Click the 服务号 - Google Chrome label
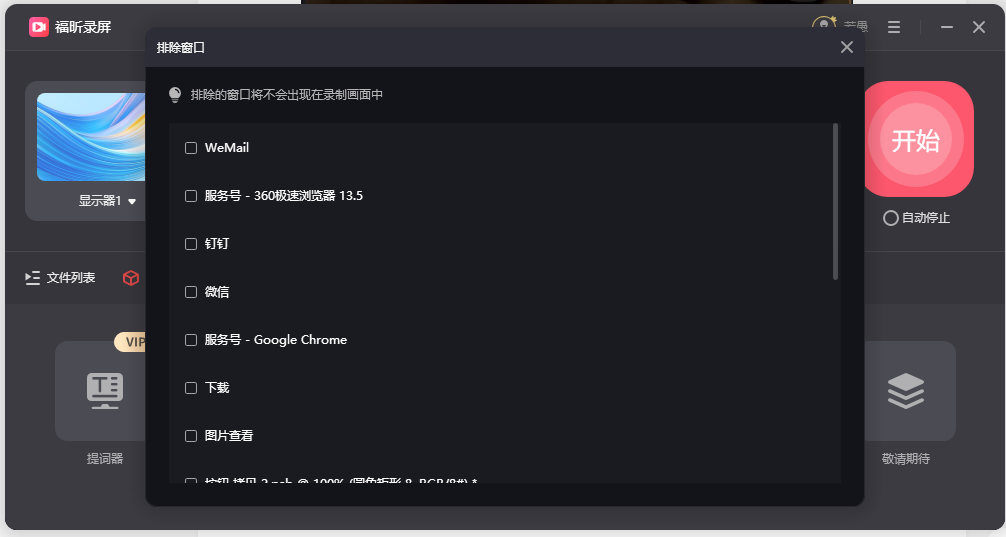The width and height of the screenshot is (1006, 537). click(276, 340)
